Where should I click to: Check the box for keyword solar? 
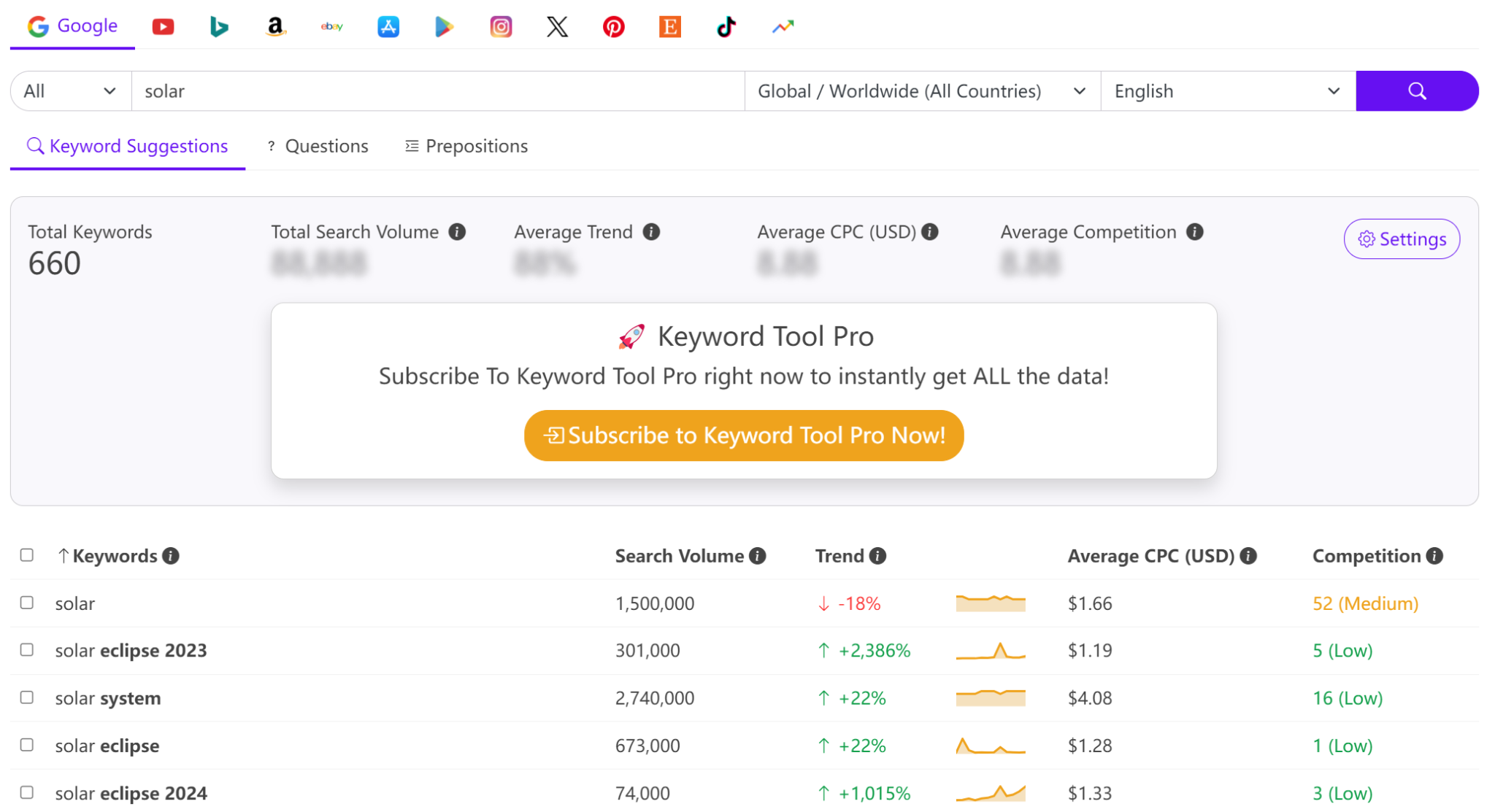pyautogui.click(x=27, y=603)
